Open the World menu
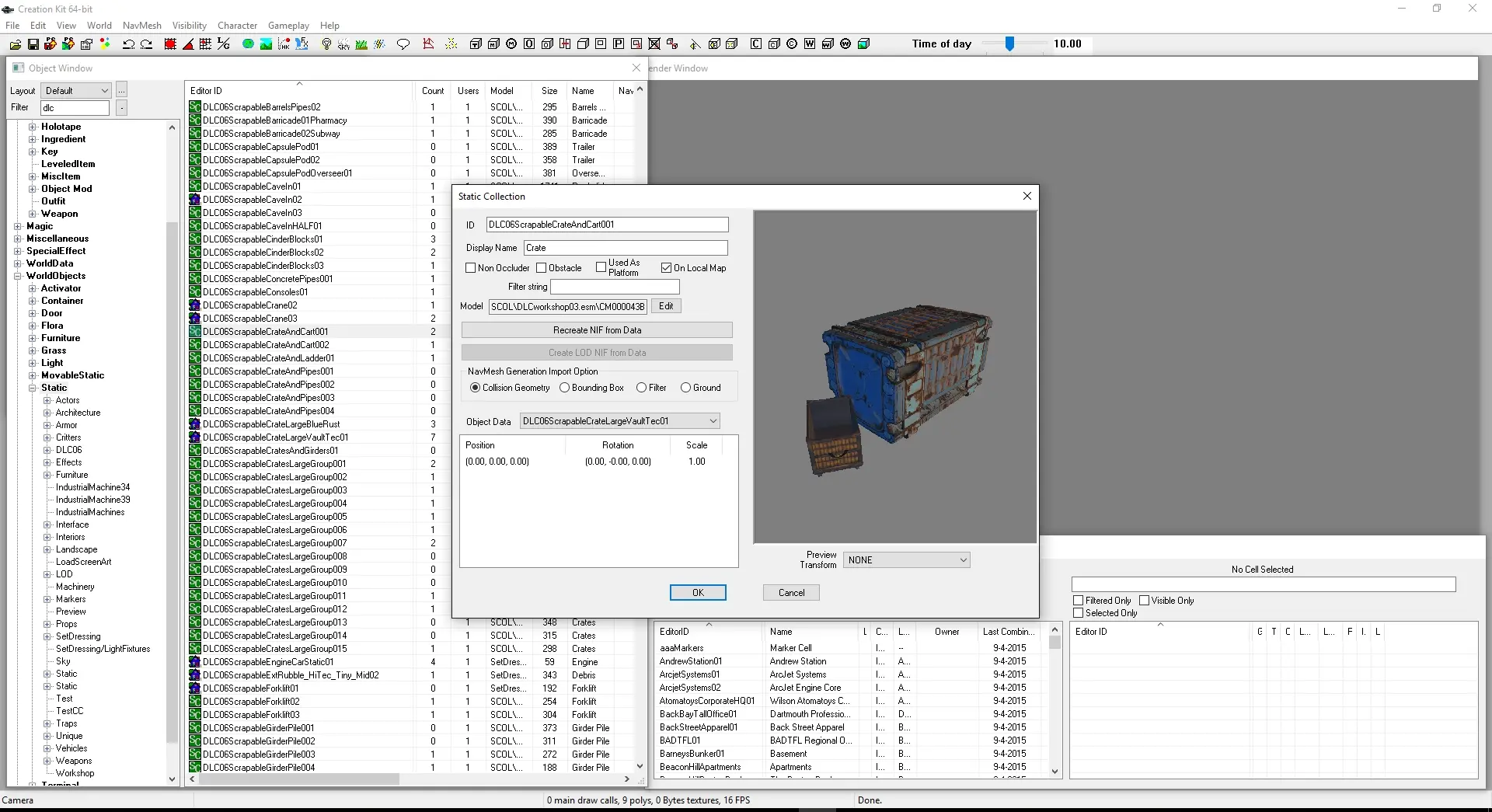The height and width of the screenshot is (812, 1492). pyautogui.click(x=99, y=26)
